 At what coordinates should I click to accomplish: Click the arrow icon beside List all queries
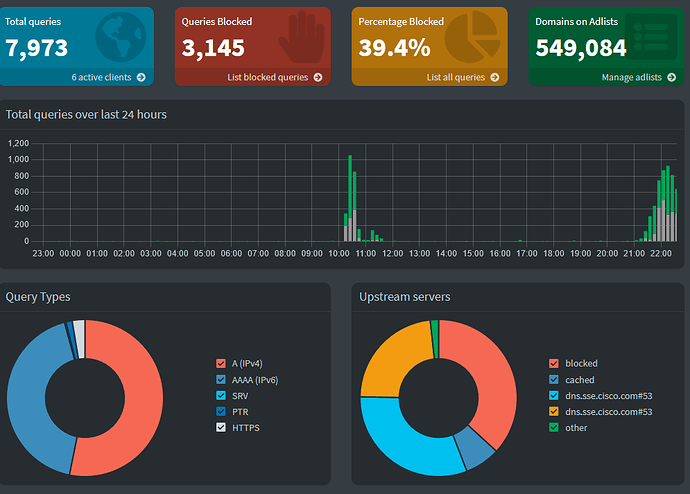click(495, 77)
